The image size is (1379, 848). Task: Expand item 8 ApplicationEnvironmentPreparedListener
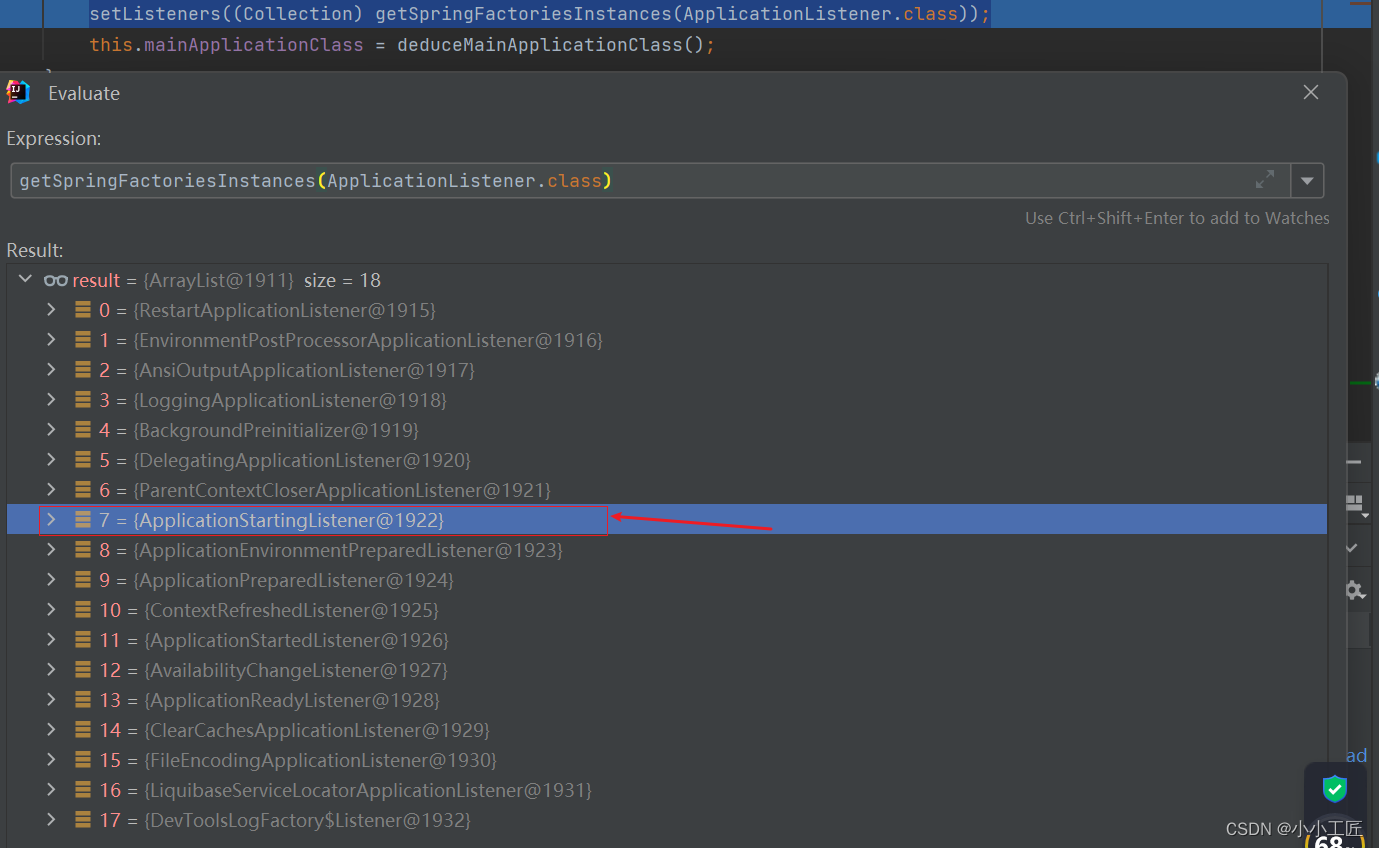(51, 550)
